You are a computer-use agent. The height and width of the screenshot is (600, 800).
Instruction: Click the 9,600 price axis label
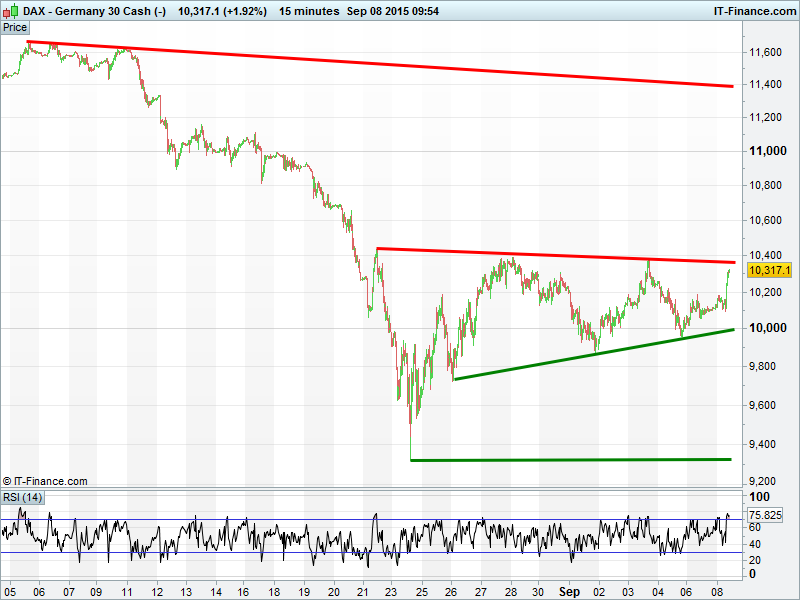click(x=762, y=406)
